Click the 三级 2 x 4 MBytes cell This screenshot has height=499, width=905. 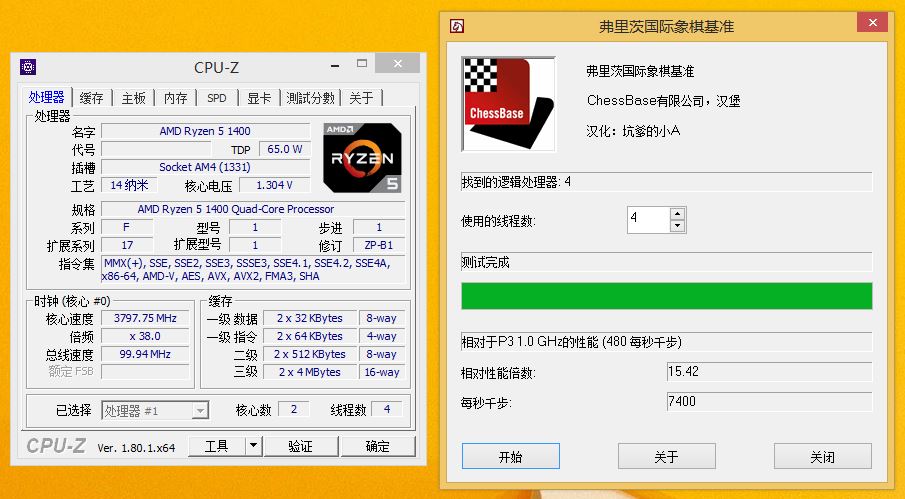[310, 372]
